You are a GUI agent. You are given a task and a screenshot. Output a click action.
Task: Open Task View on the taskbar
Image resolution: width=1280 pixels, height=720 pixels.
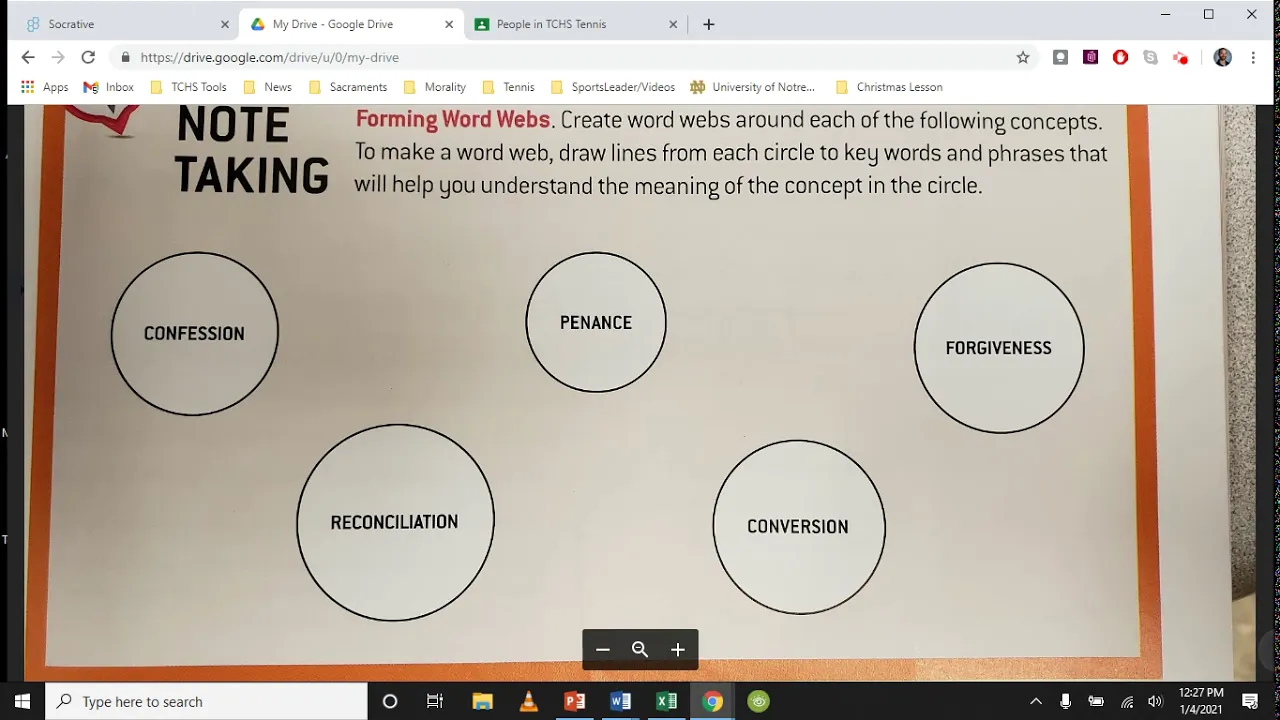tap(435, 701)
